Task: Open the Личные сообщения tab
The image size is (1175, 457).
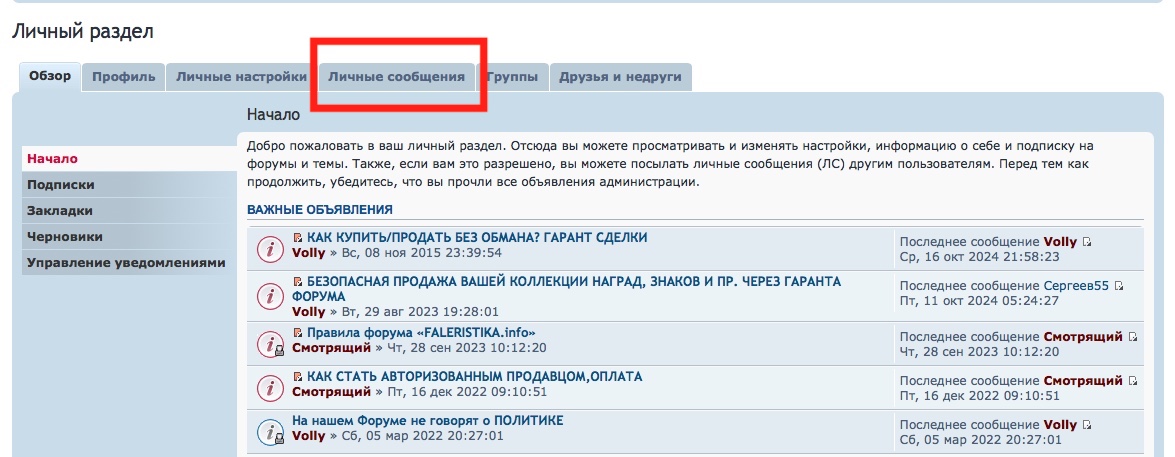Action: pos(396,76)
